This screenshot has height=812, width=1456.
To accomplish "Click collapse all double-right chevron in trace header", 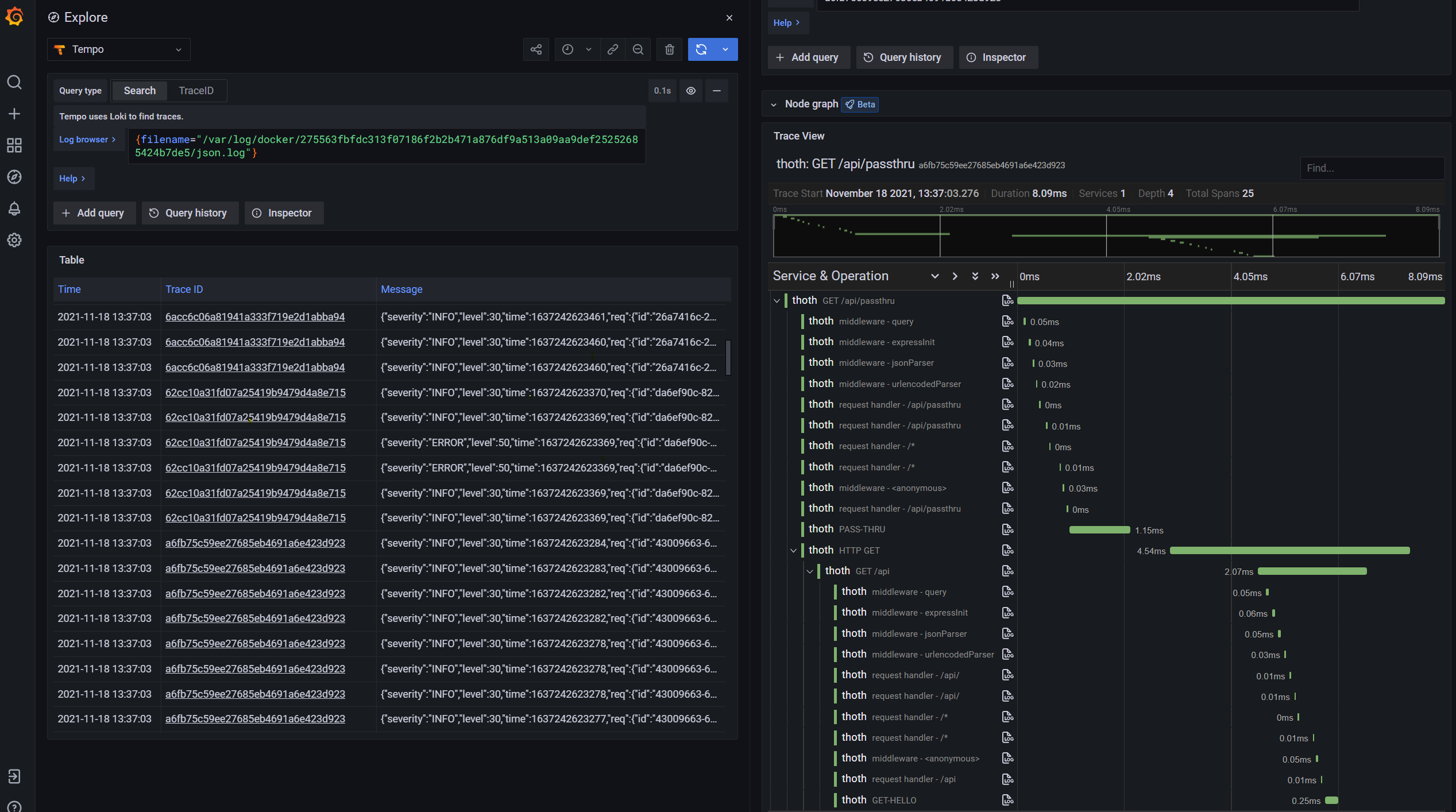I will tap(995, 276).
